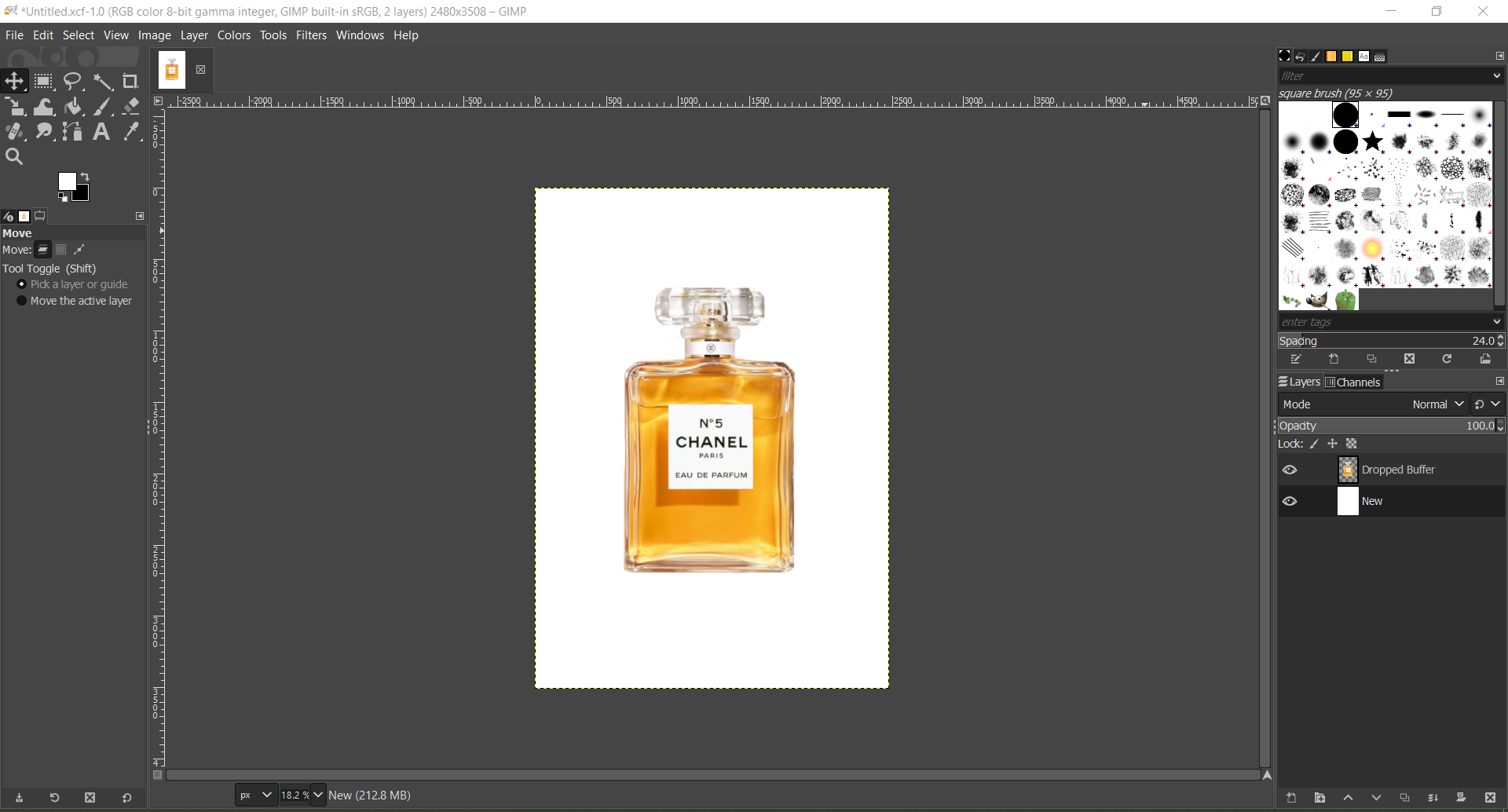
Task: Open brush as image
Action: (1486, 360)
